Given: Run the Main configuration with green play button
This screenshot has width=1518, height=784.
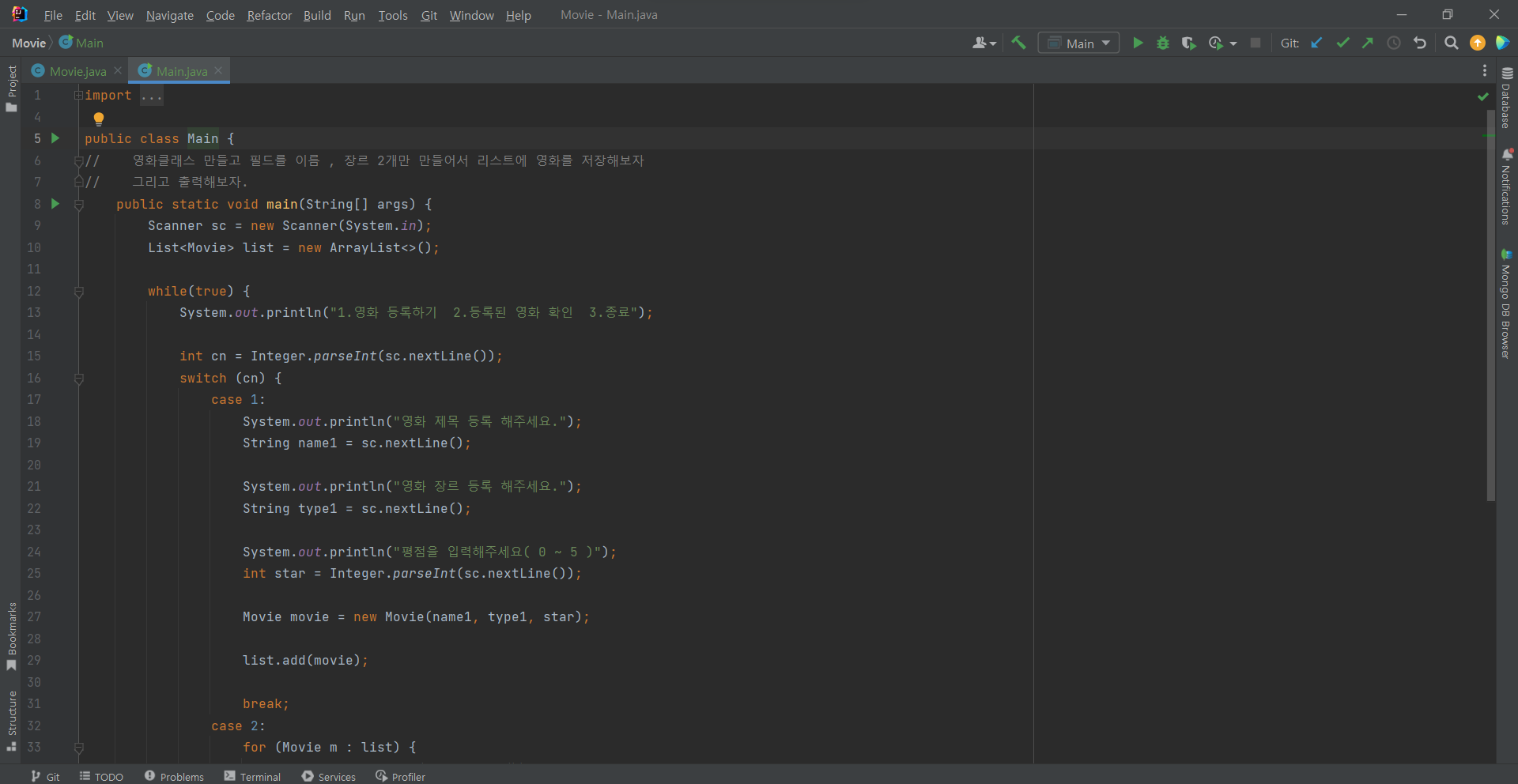Looking at the screenshot, I should 1138,43.
